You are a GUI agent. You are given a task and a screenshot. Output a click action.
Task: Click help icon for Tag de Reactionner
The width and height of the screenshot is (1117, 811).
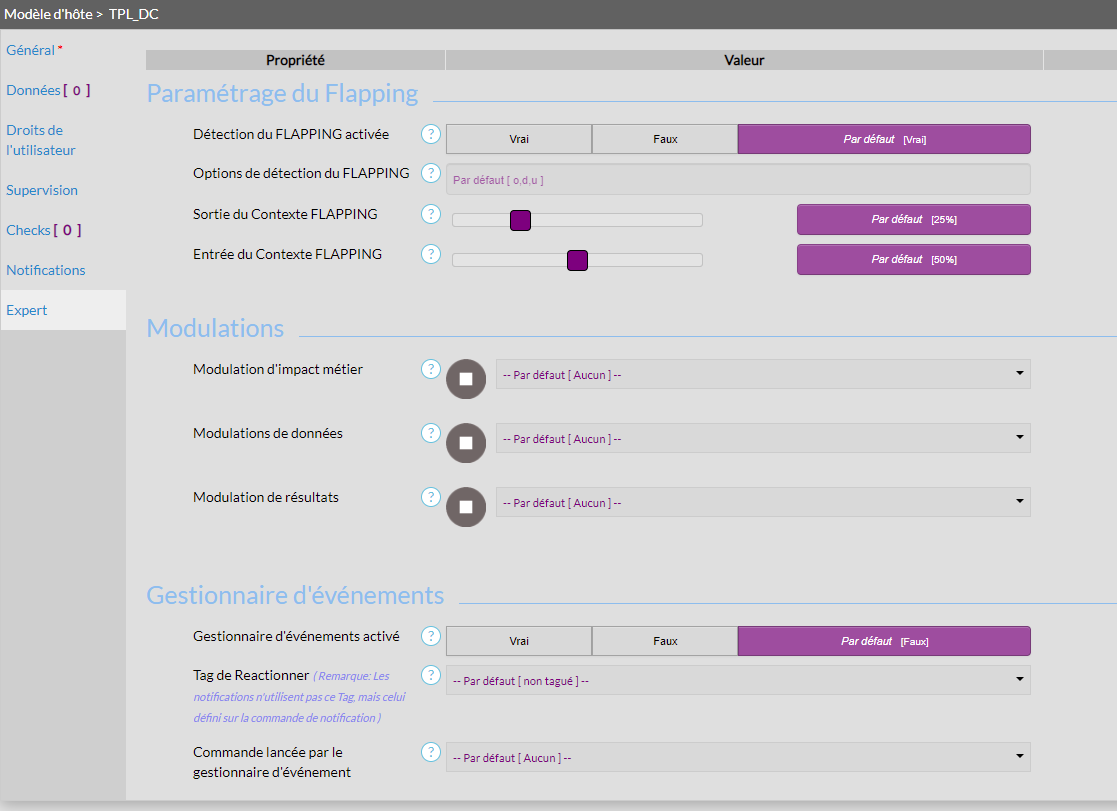pos(430,676)
